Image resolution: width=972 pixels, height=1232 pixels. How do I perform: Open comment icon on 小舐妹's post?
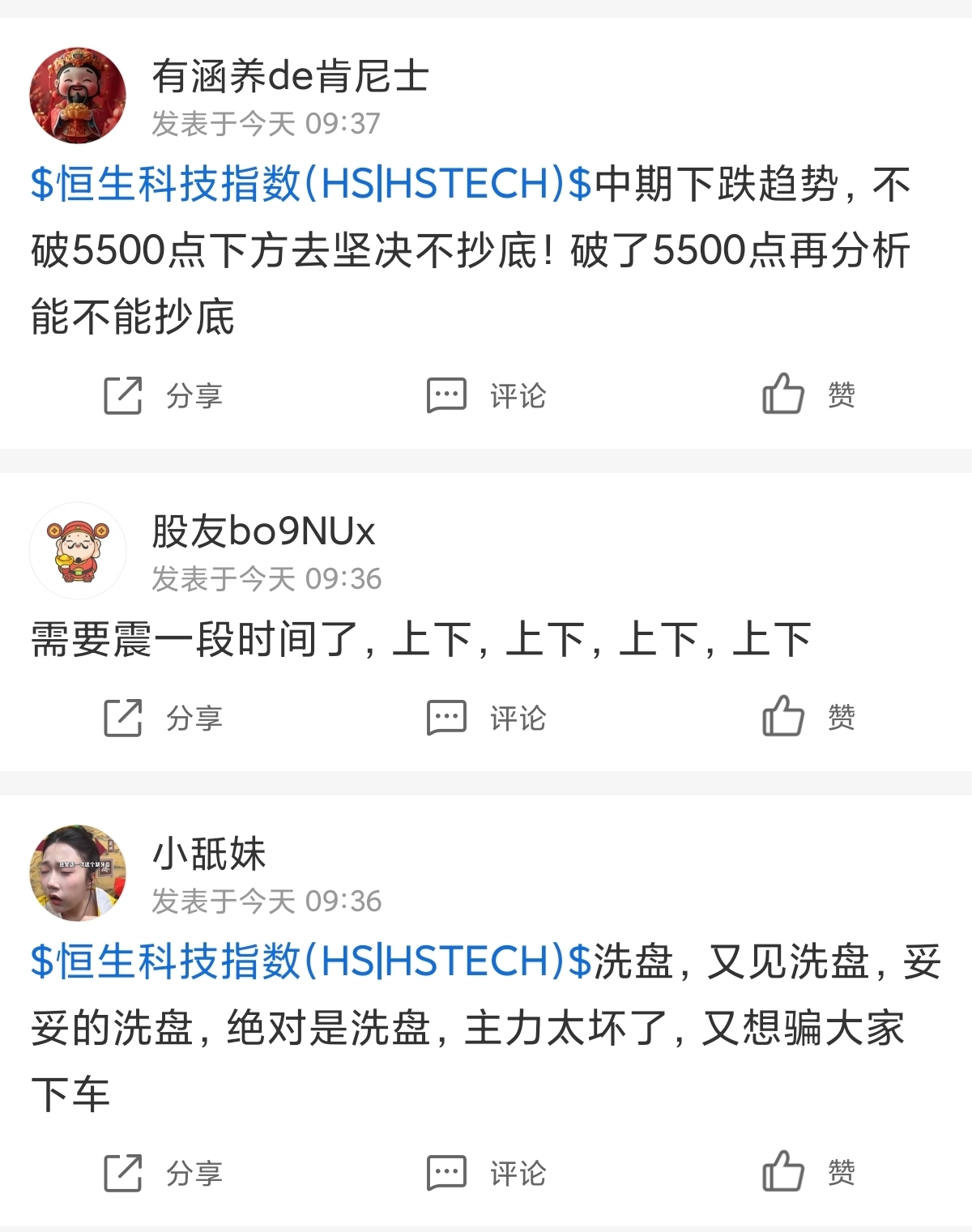coord(446,1173)
